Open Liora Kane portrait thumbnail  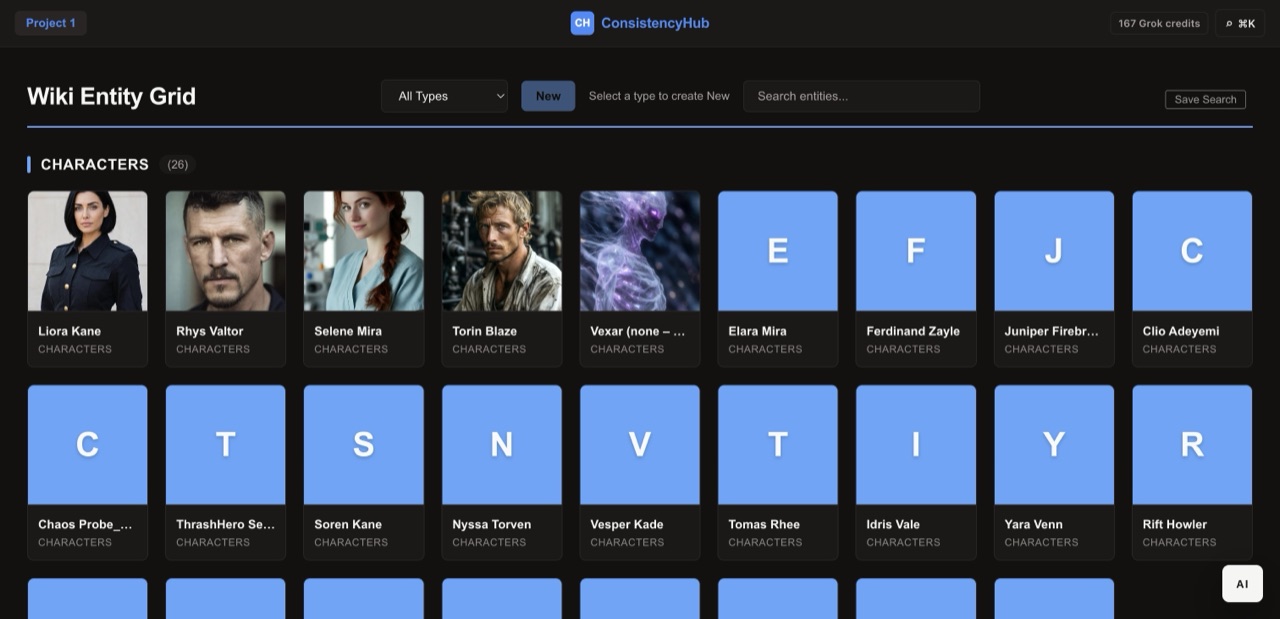[88, 251]
